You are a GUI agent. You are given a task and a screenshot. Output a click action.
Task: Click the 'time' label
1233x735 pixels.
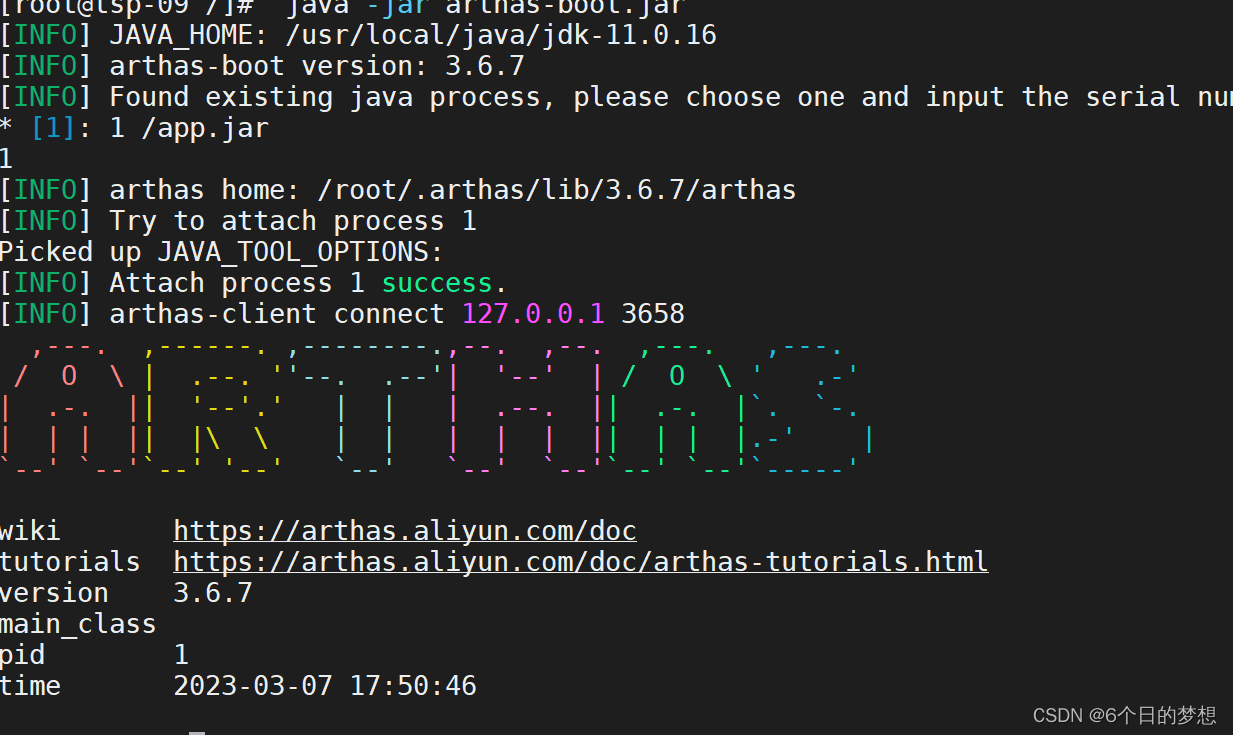(30, 686)
